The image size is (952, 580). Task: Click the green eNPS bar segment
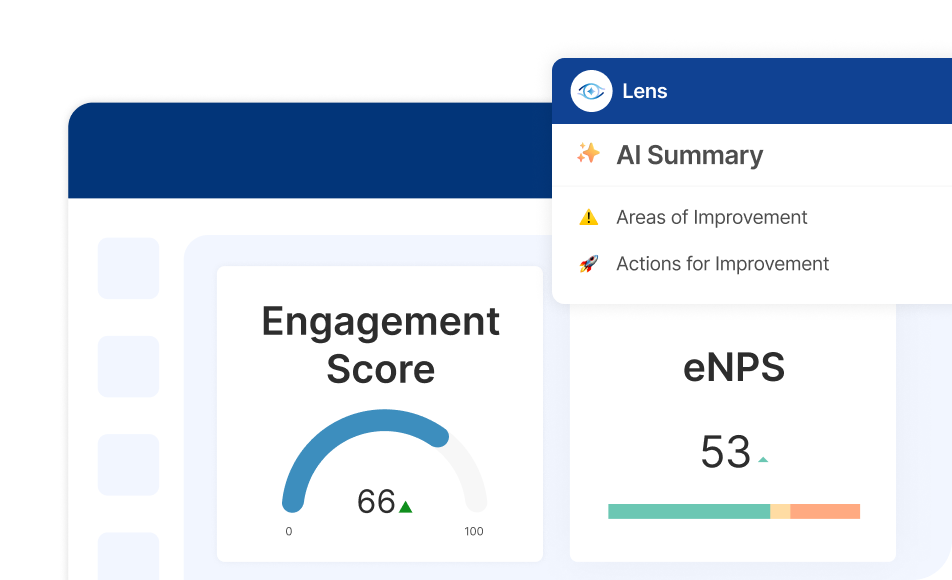click(x=689, y=511)
